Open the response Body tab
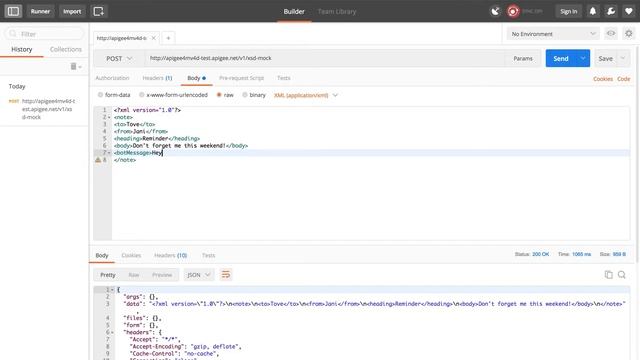 (102, 255)
